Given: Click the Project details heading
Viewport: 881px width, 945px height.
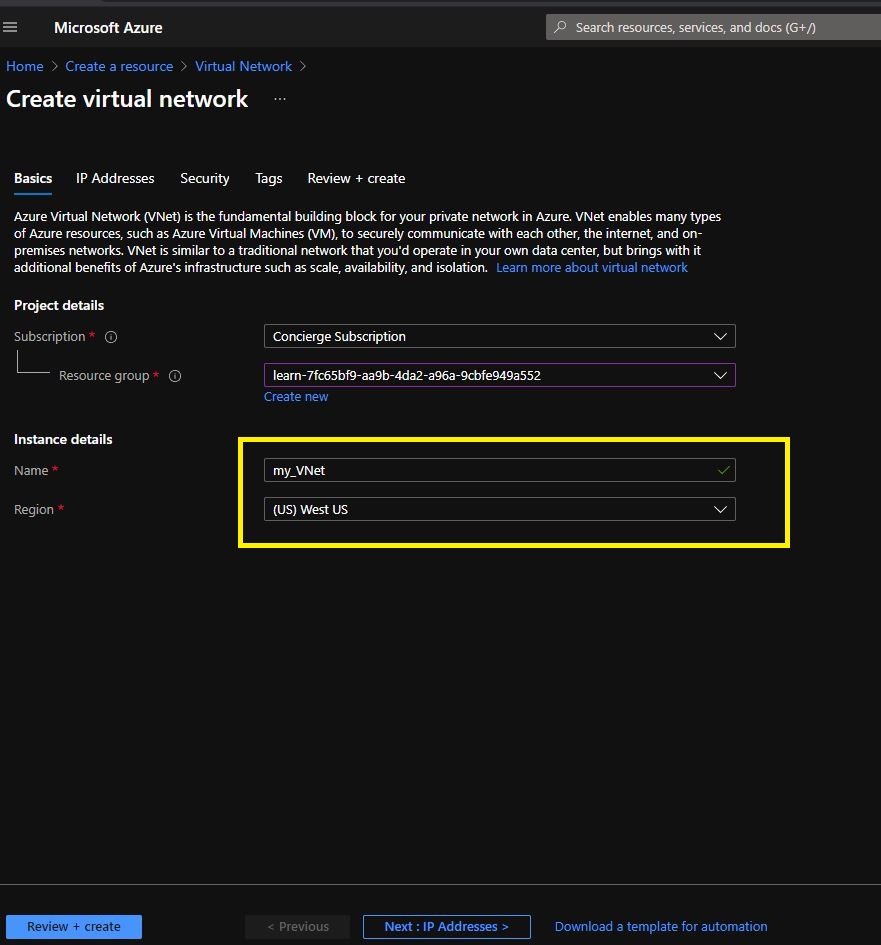Looking at the screenshot, I should [x=59, y=306].
